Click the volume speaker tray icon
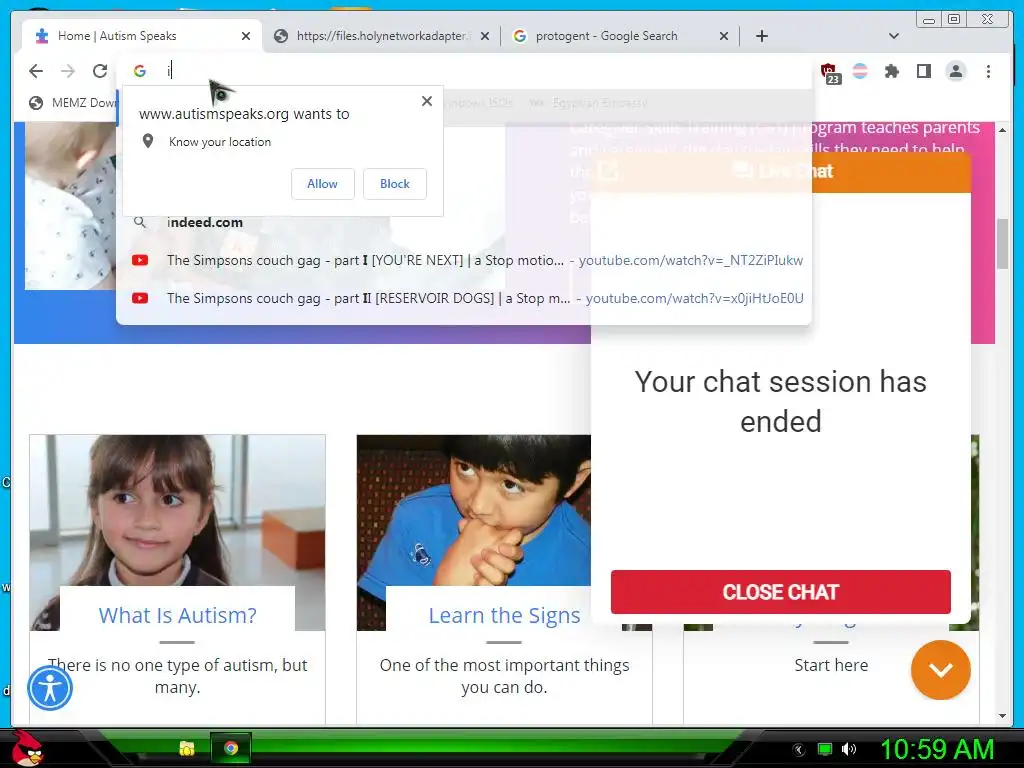Viewport: 1024px width, 768px height. 848,749
